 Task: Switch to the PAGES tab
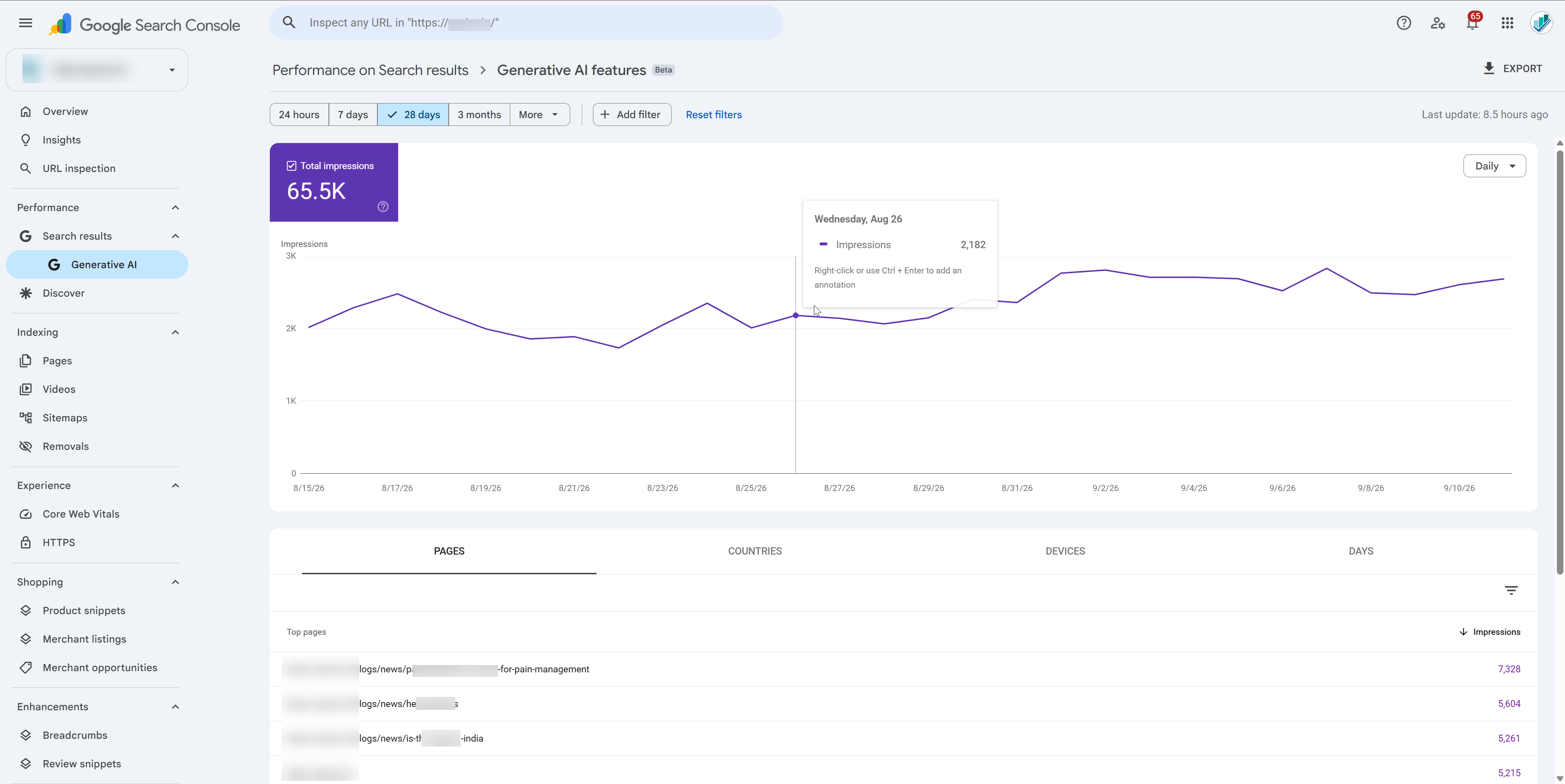449,551
